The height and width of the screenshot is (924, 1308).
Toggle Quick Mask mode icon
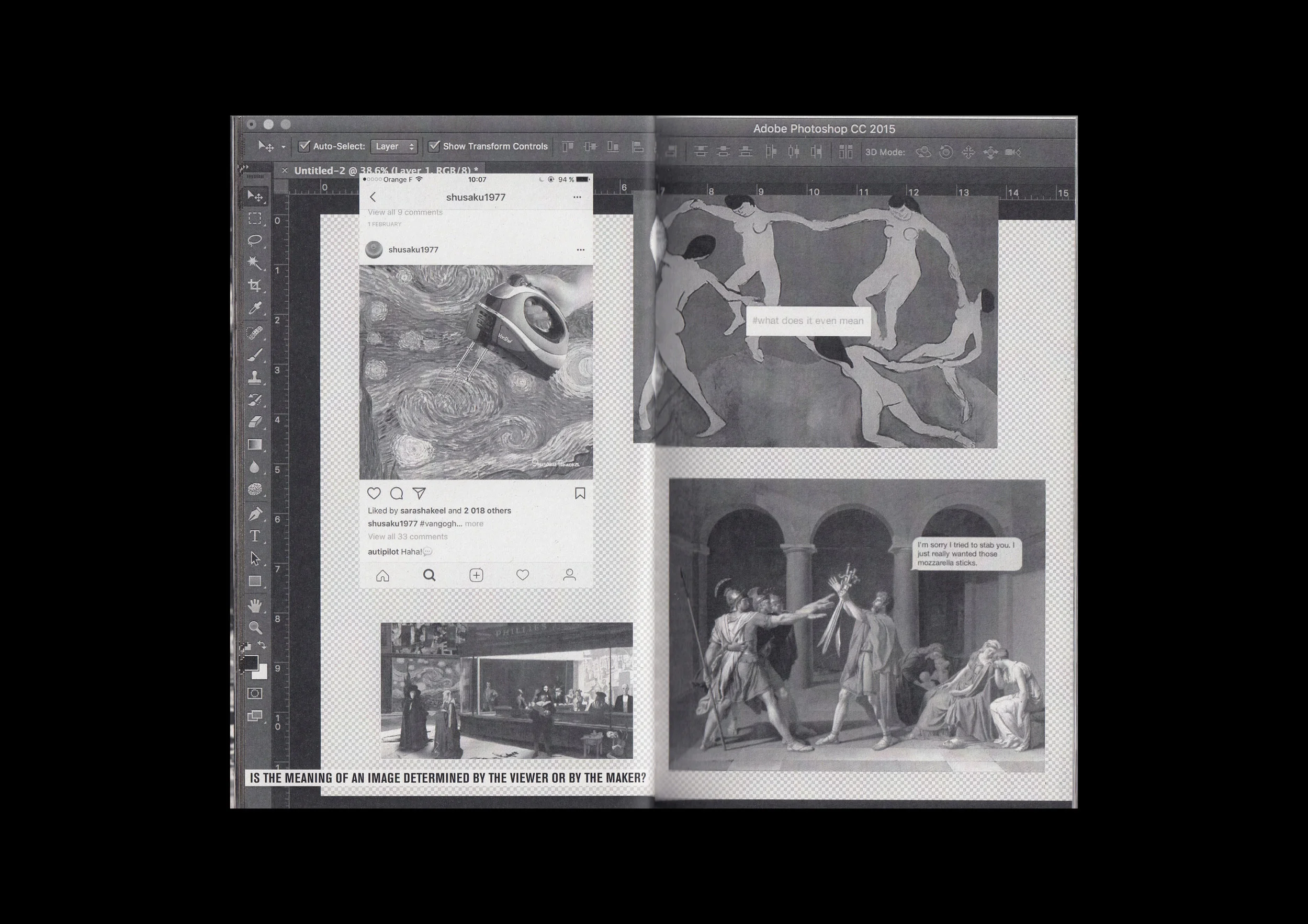tap(255, 693)
